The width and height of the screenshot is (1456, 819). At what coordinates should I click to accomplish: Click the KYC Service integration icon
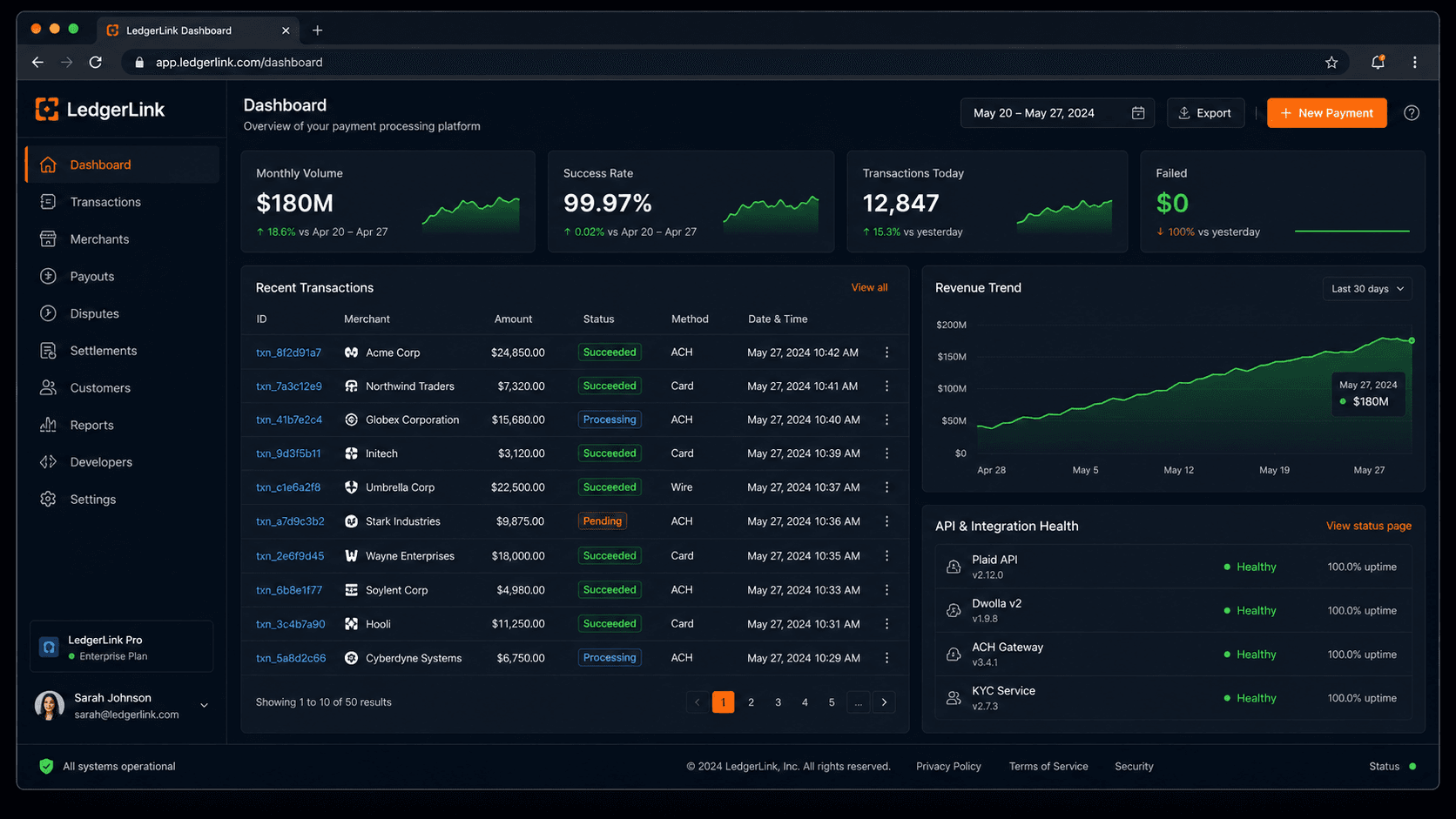pyautogui.click(x=954, y=698)
